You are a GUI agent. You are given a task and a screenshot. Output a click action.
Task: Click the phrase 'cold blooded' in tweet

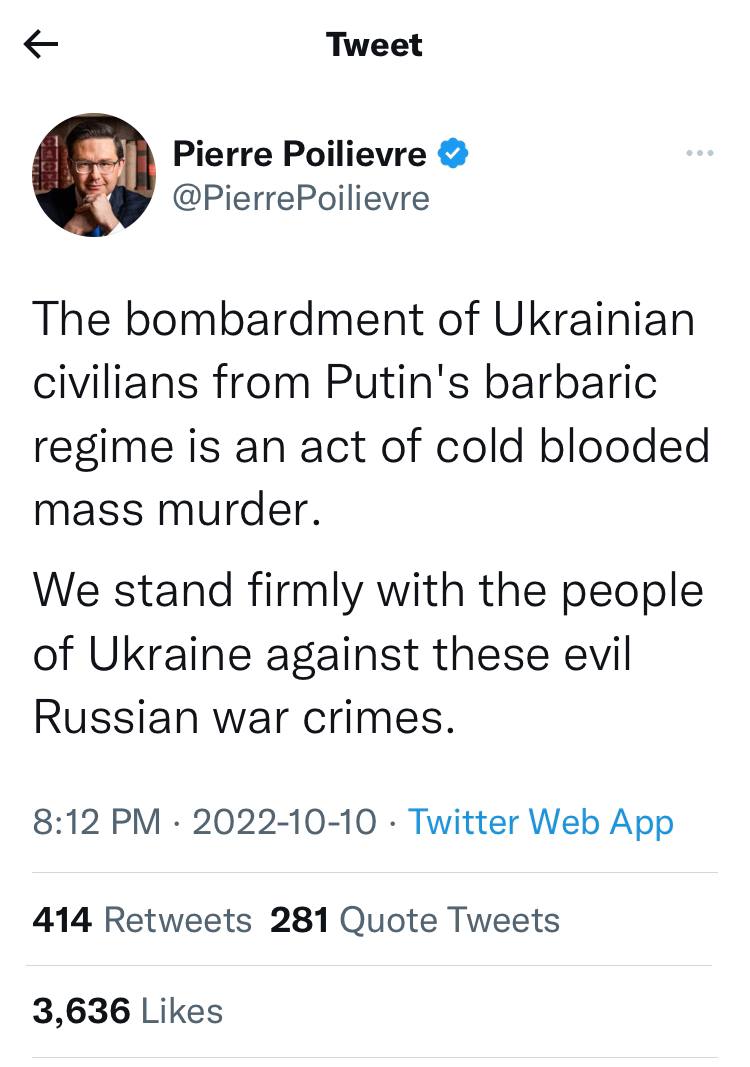click(x=572, y=446)
